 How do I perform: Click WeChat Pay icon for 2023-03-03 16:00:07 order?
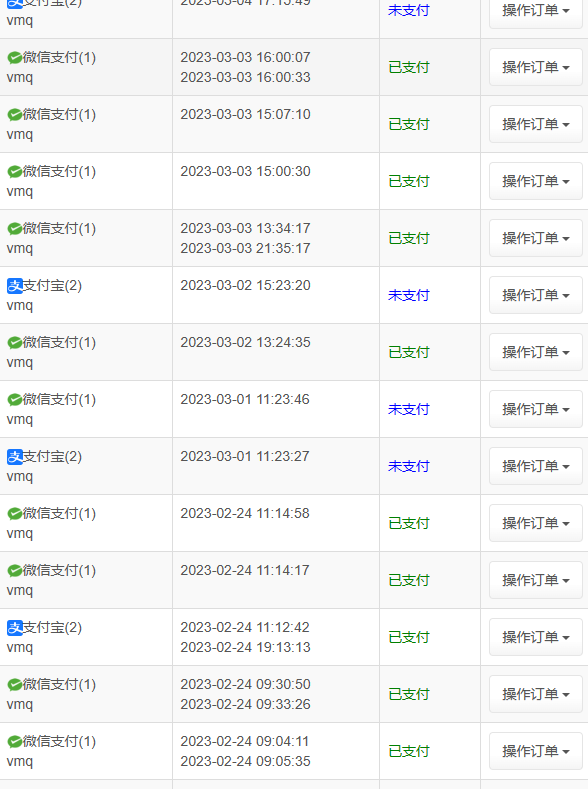click(15, 58)
